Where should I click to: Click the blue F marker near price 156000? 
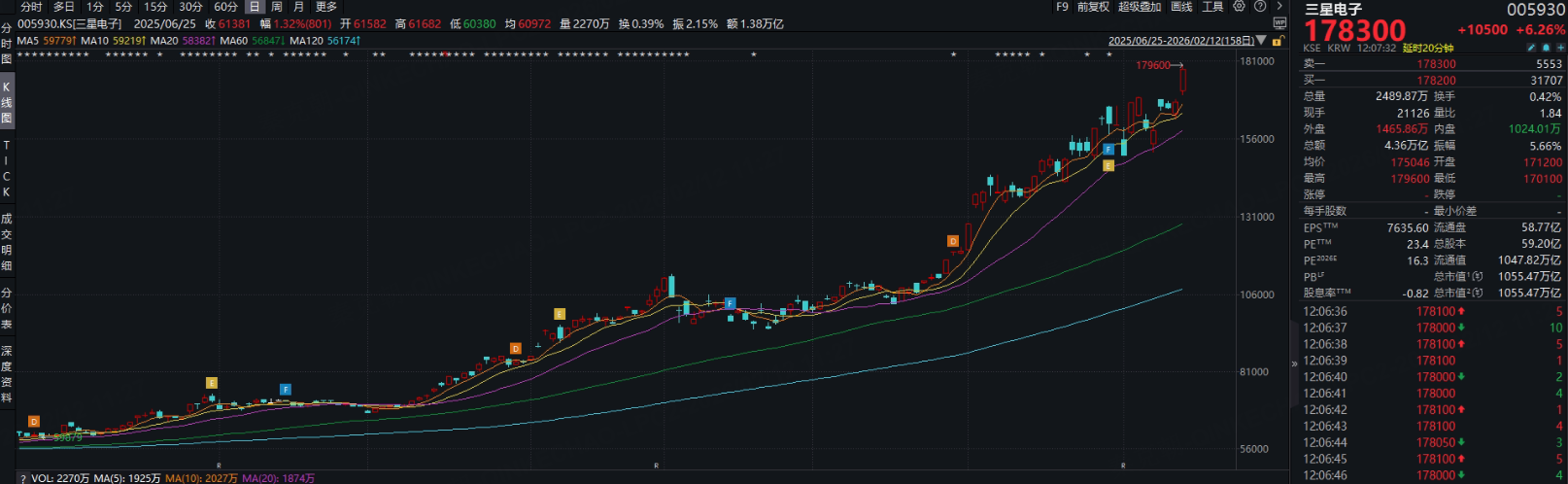[1108, 150]
